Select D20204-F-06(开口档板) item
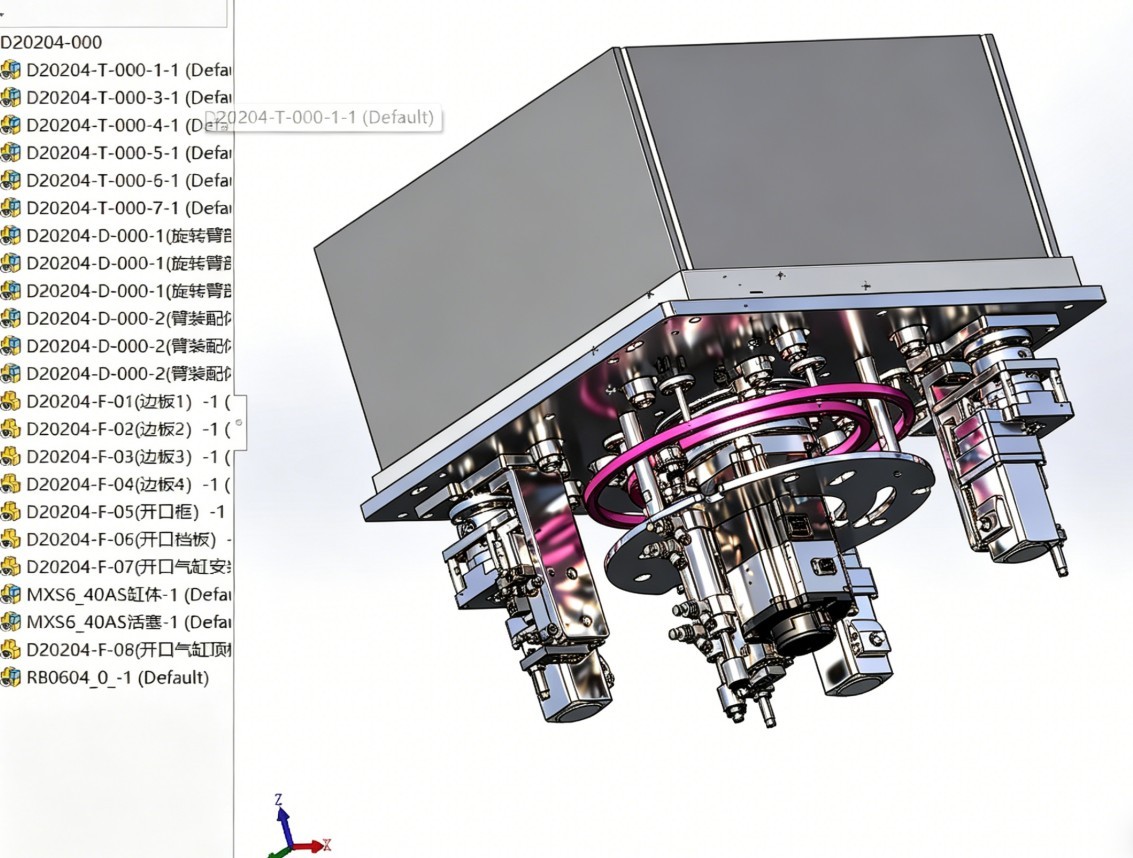Screen dimensions: 1133x858 (x=116, y=539)
